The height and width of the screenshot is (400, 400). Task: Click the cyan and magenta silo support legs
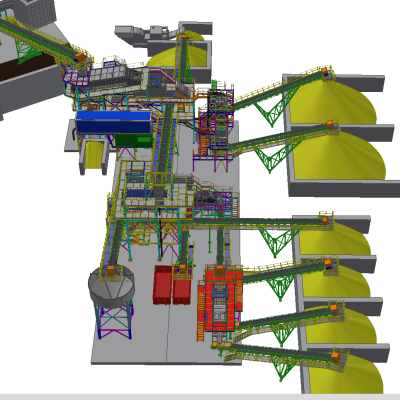pos(115,321)
